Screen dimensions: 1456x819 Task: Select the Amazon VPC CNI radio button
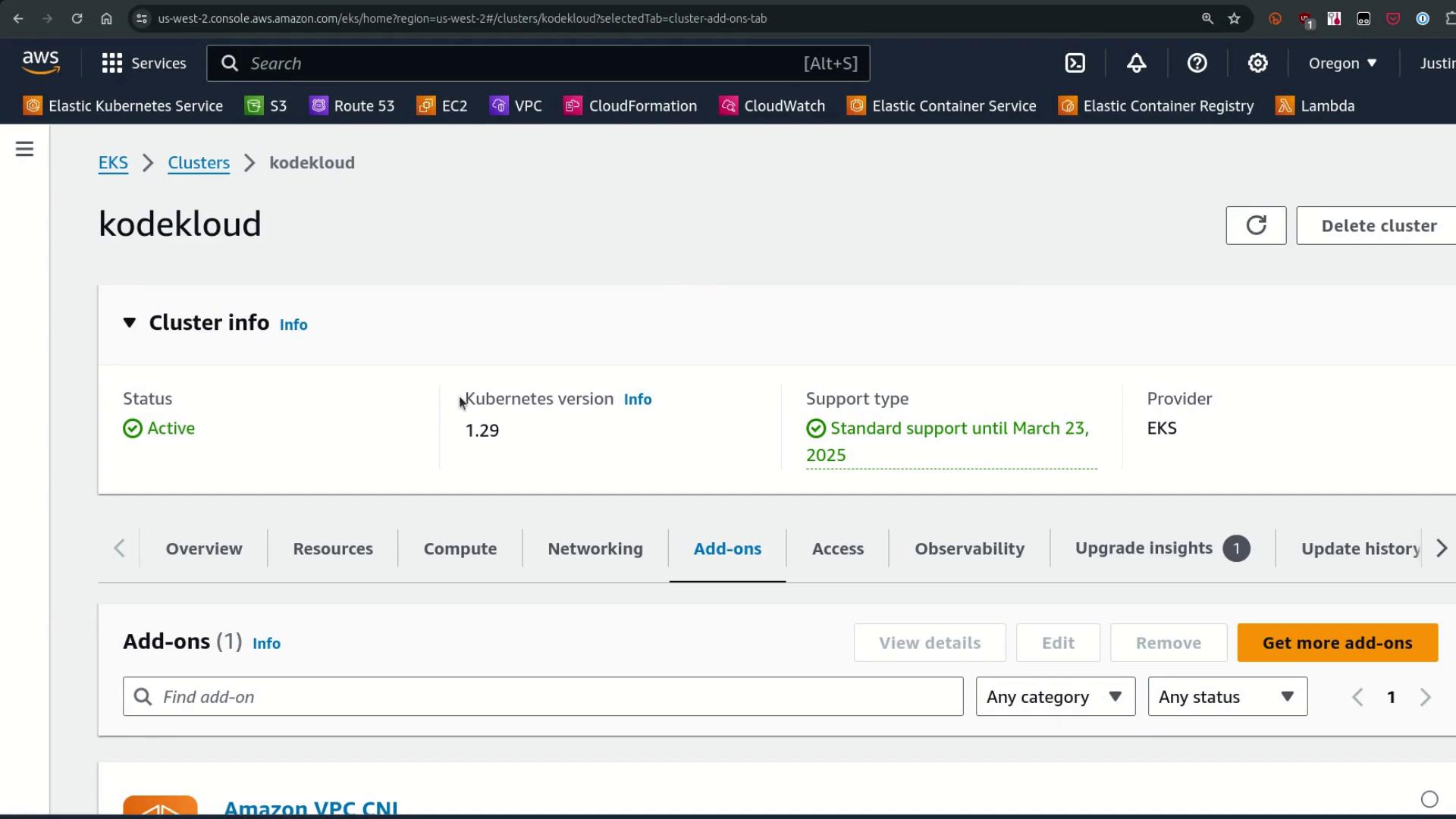click(1429, 799)
